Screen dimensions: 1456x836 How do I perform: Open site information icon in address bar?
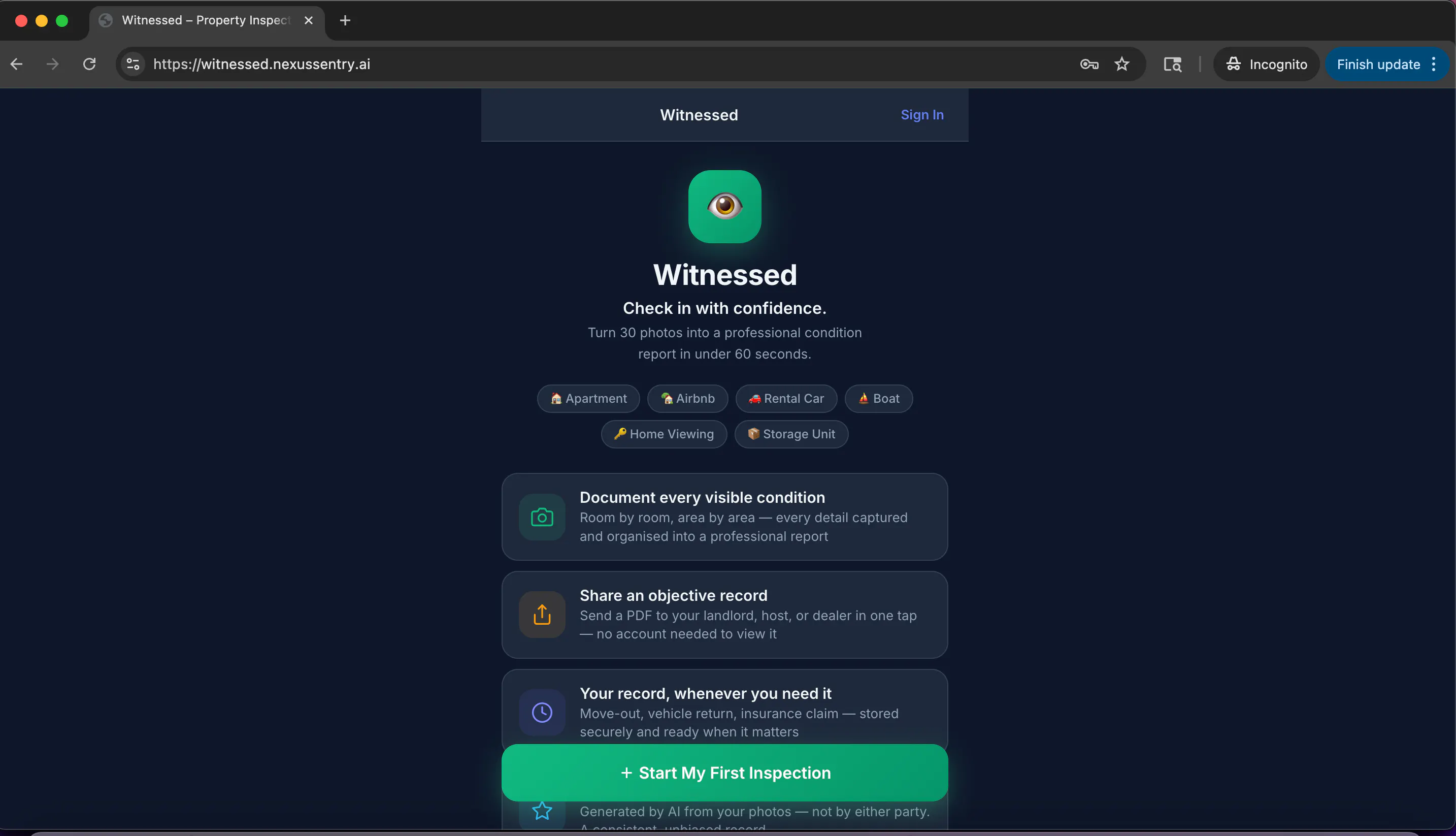tap(133, 63)
